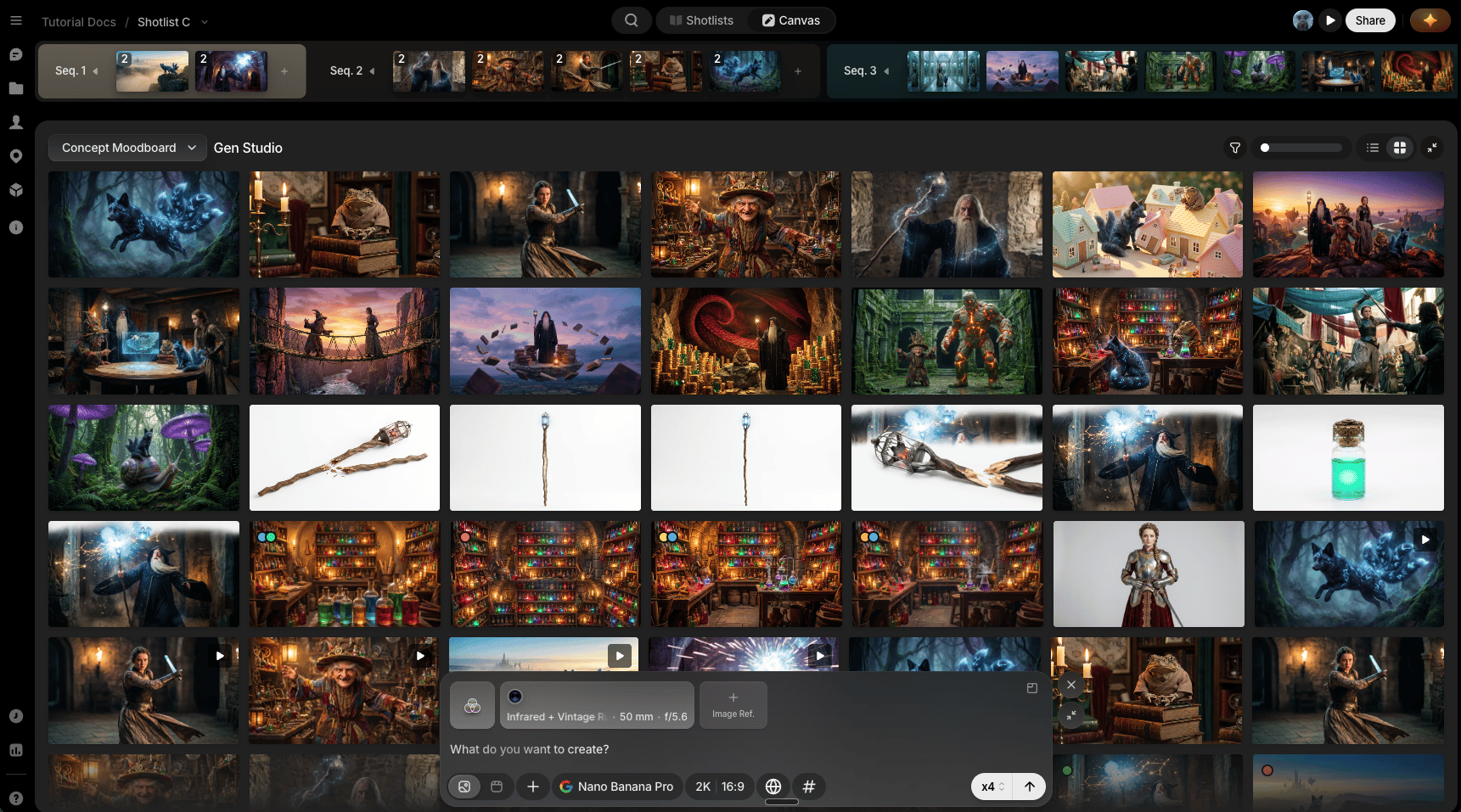Open the AI sparkle assistant button
The width and height of the screenshot is (1461, 812).
click(x=1430, y=20)
